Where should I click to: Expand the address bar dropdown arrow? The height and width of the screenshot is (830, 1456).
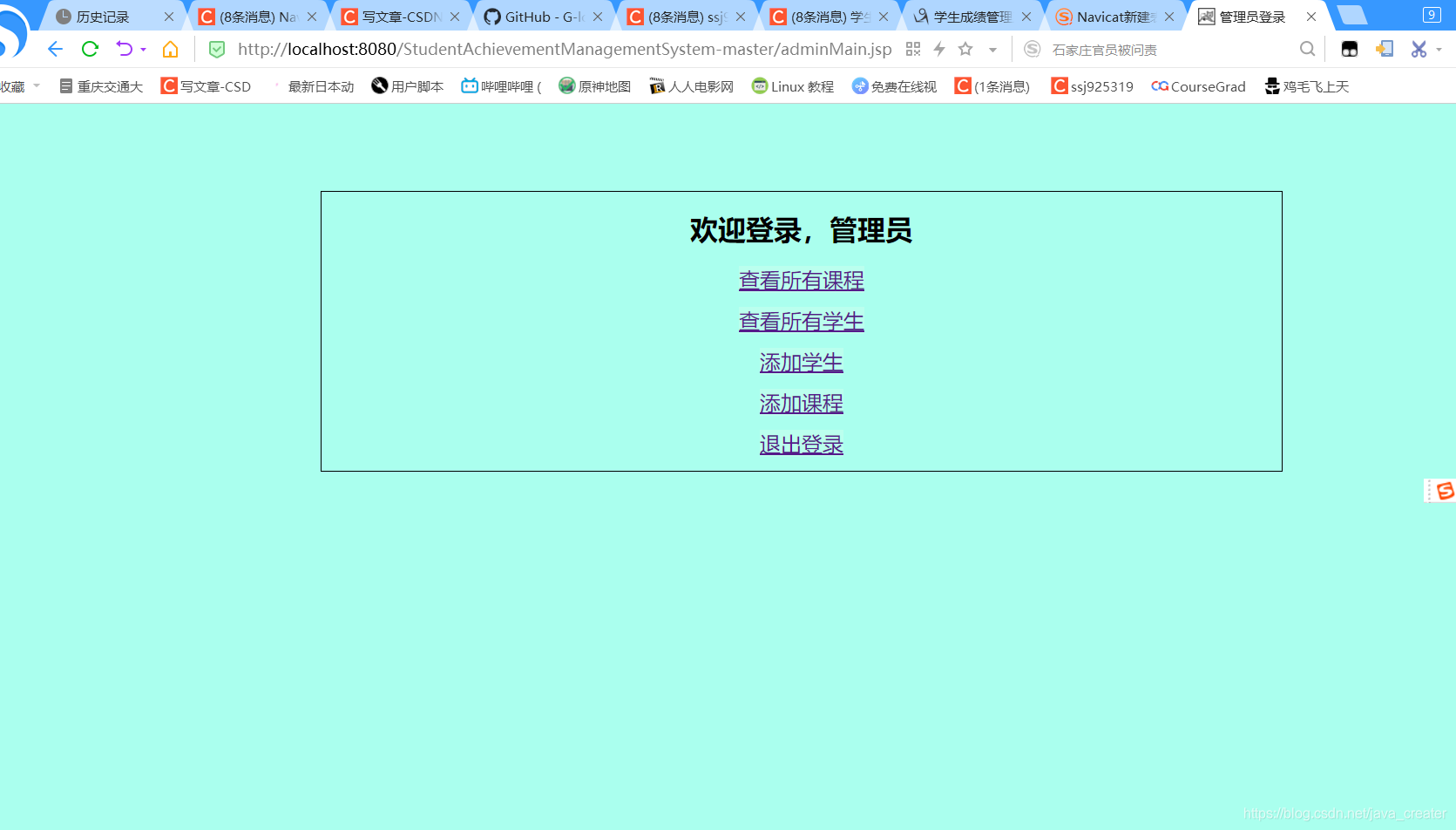pos(992,51)
